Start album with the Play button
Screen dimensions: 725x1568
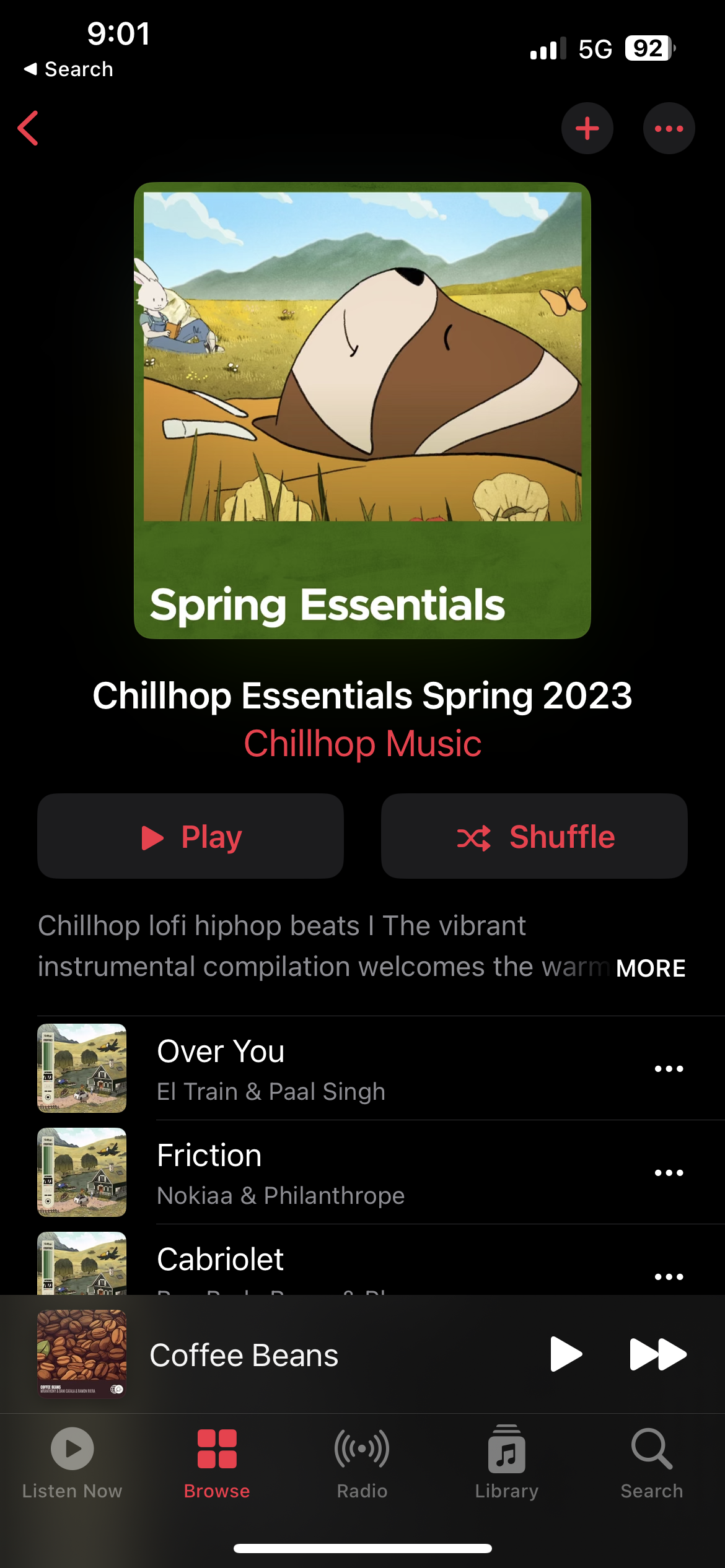(x=190, y=836)
